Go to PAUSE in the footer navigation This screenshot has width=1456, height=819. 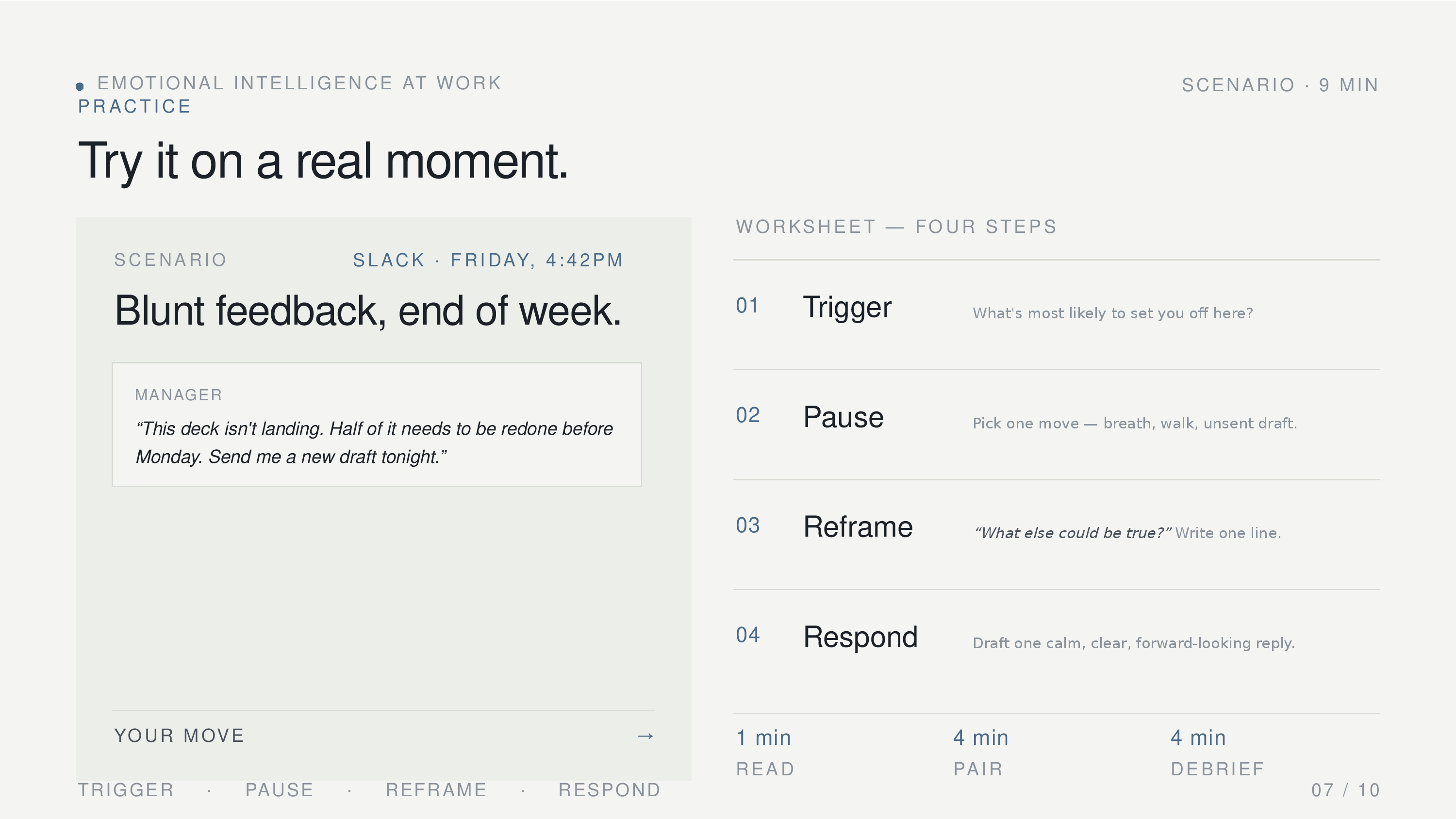279,790
